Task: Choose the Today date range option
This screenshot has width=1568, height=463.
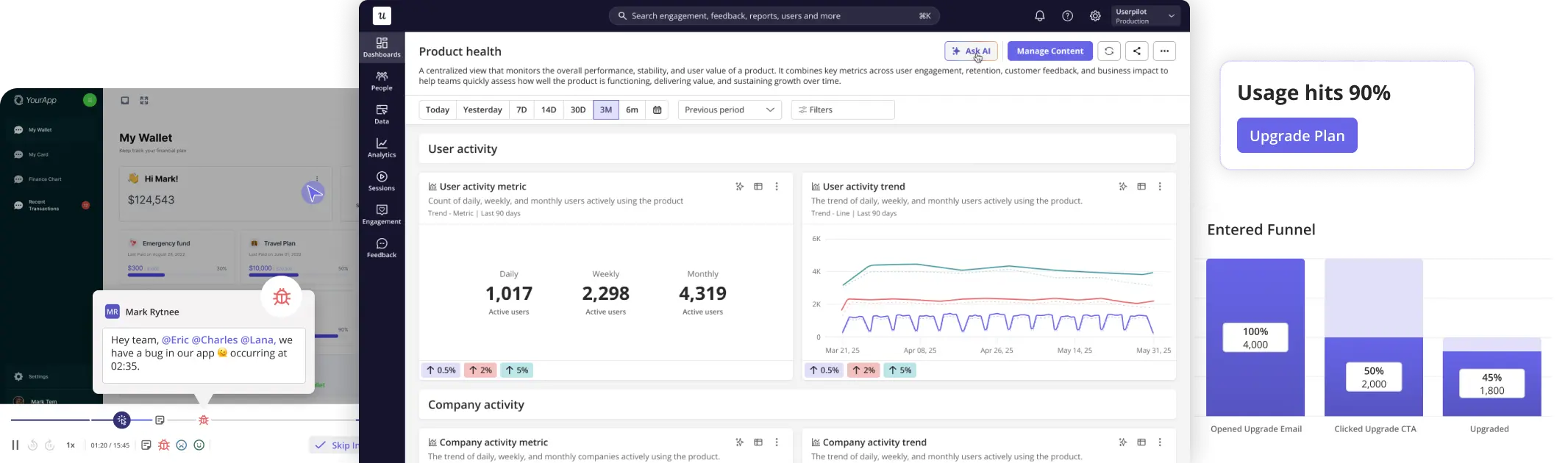Action: tap(438, 110)
